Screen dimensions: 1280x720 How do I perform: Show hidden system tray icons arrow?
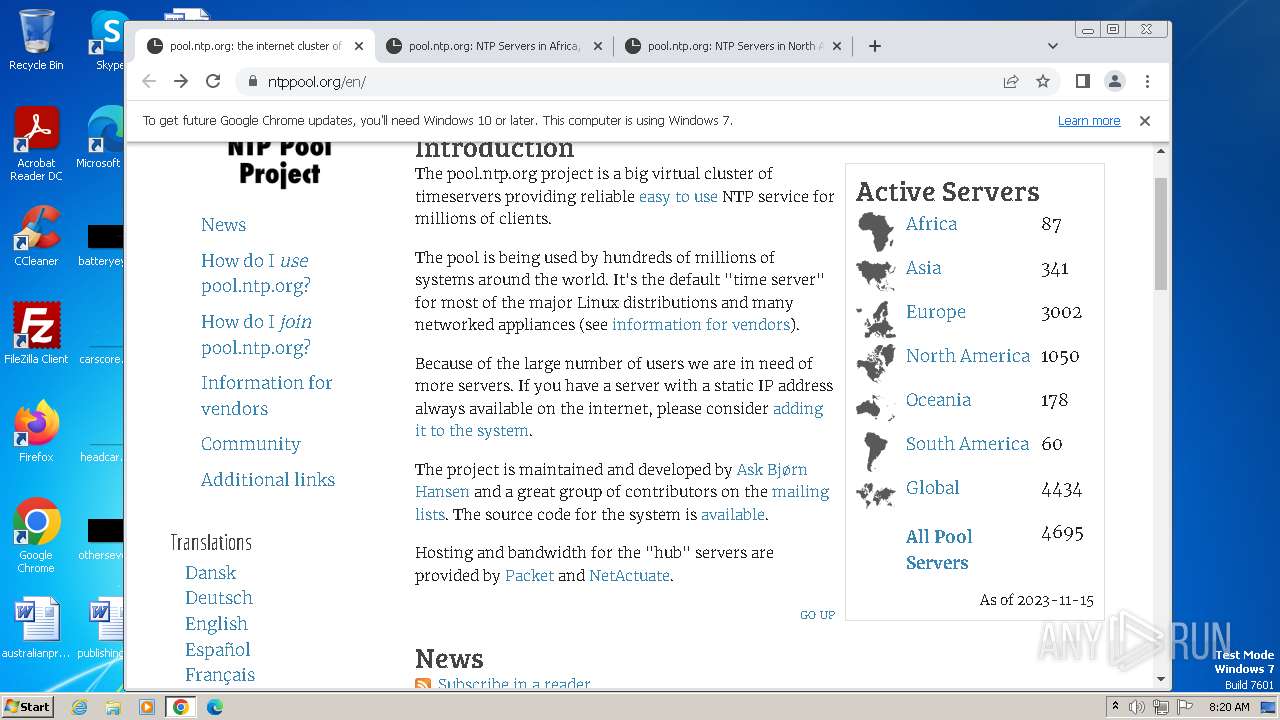click(1115, 707)
